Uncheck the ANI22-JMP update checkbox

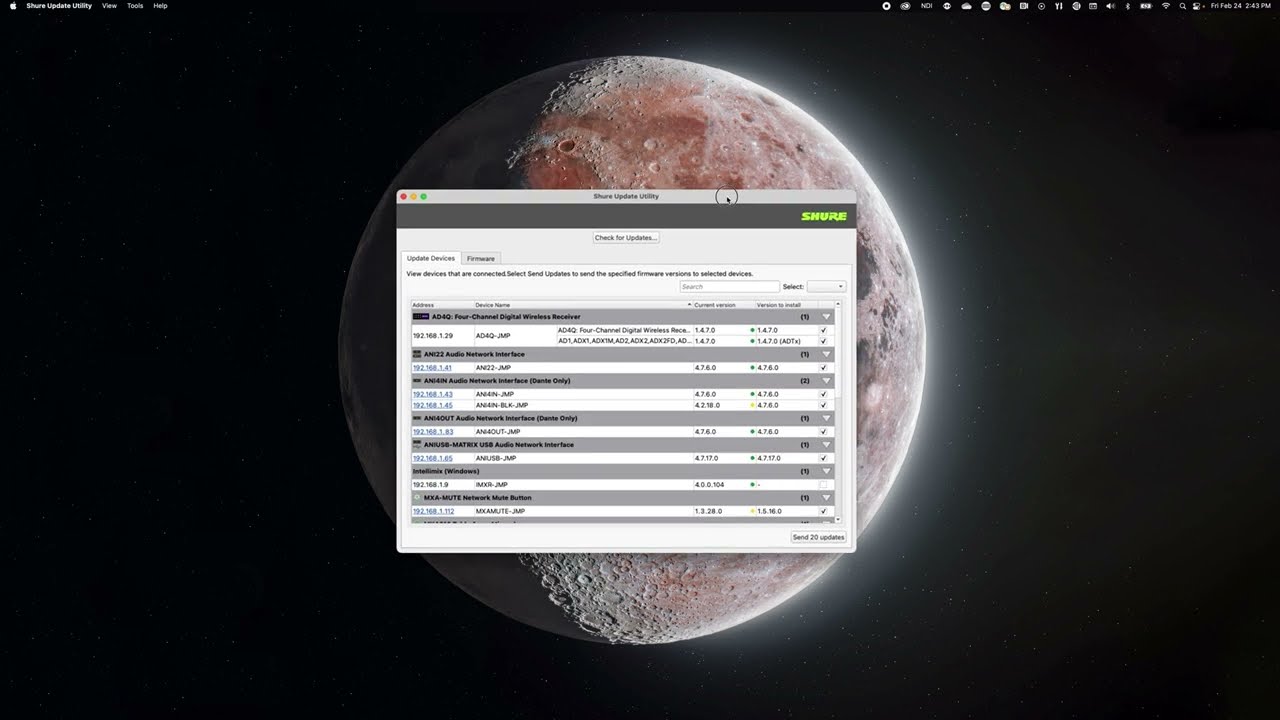point(824,368)
